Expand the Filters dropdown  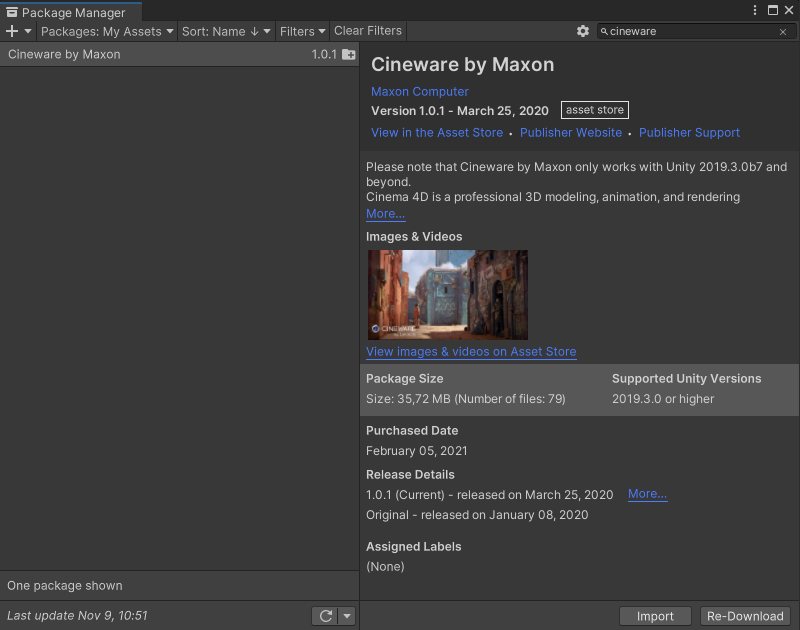[303, 31]
